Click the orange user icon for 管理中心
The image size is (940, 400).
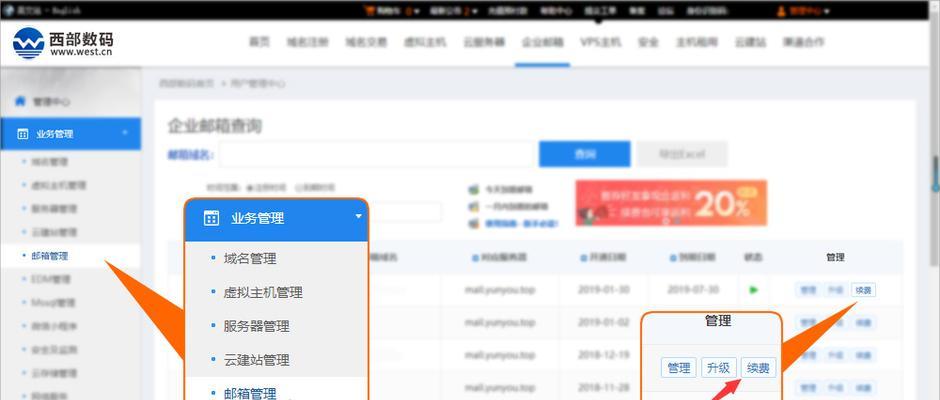tap(781, 11)
